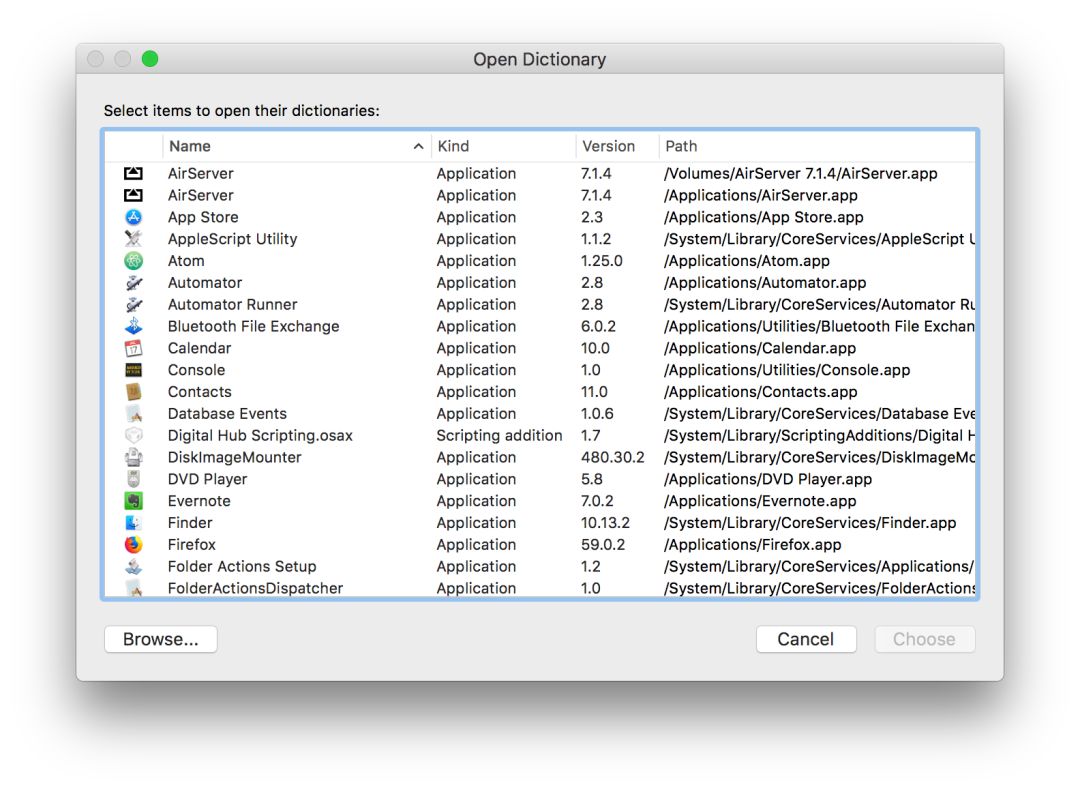The image size is (1080, 790).
Task: Select 'Bluetooth File Exchange' entry
Action: click(253, 326)
